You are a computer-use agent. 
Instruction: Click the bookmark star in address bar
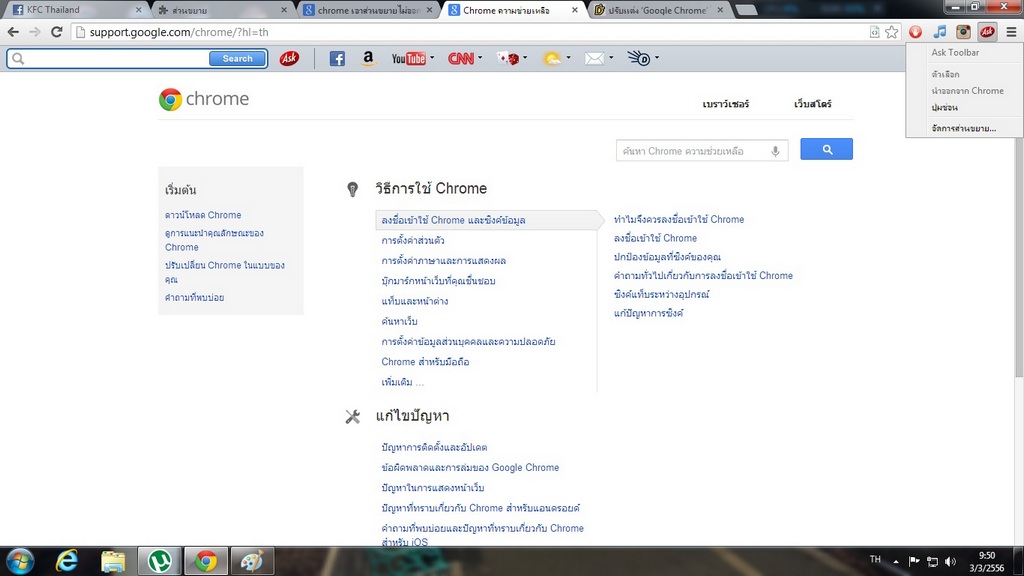891,32
